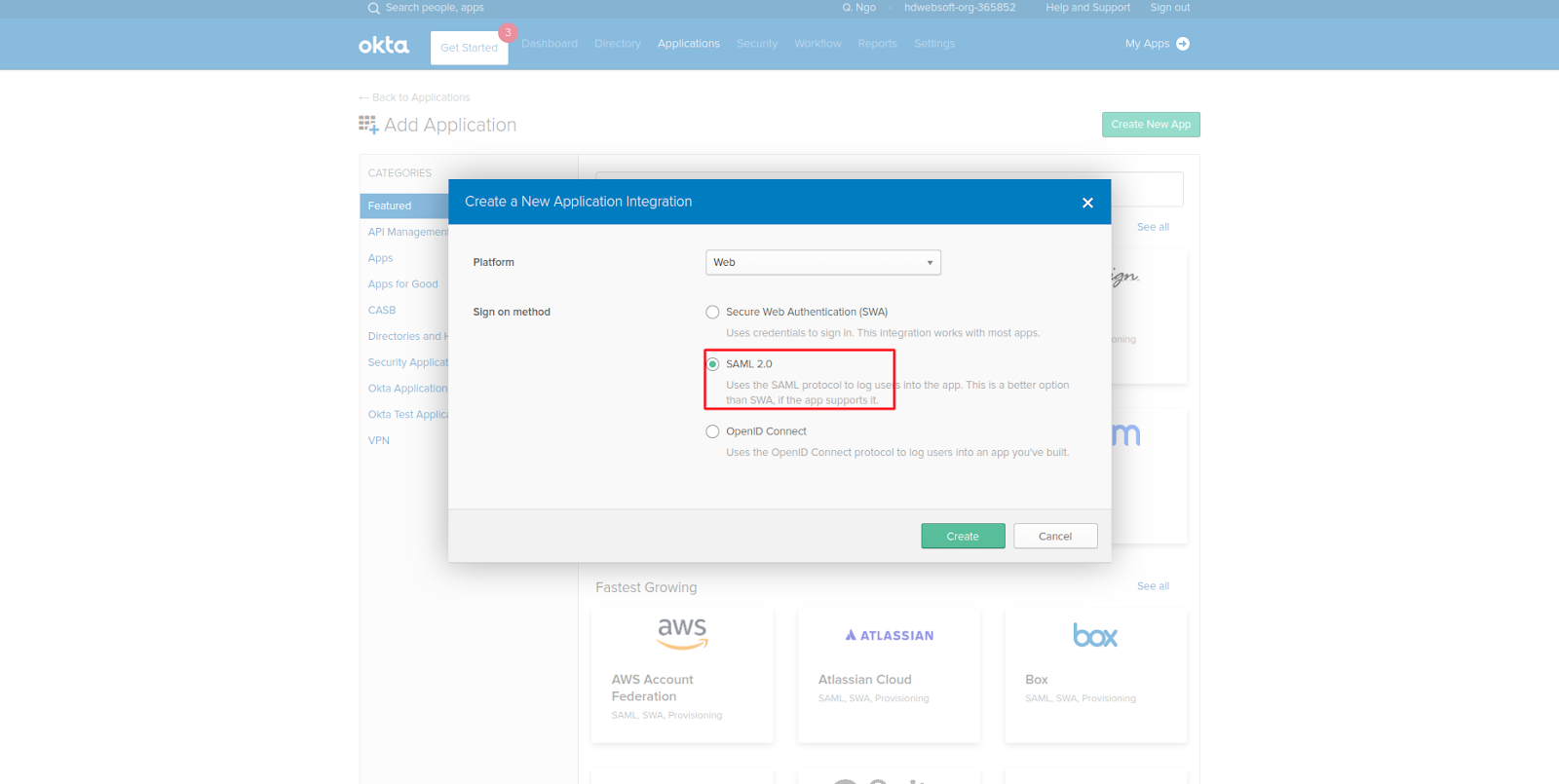This screenshot has width=1559, height=784.
Task: Click See all next to Fastest Growing
Action: 1153,586
